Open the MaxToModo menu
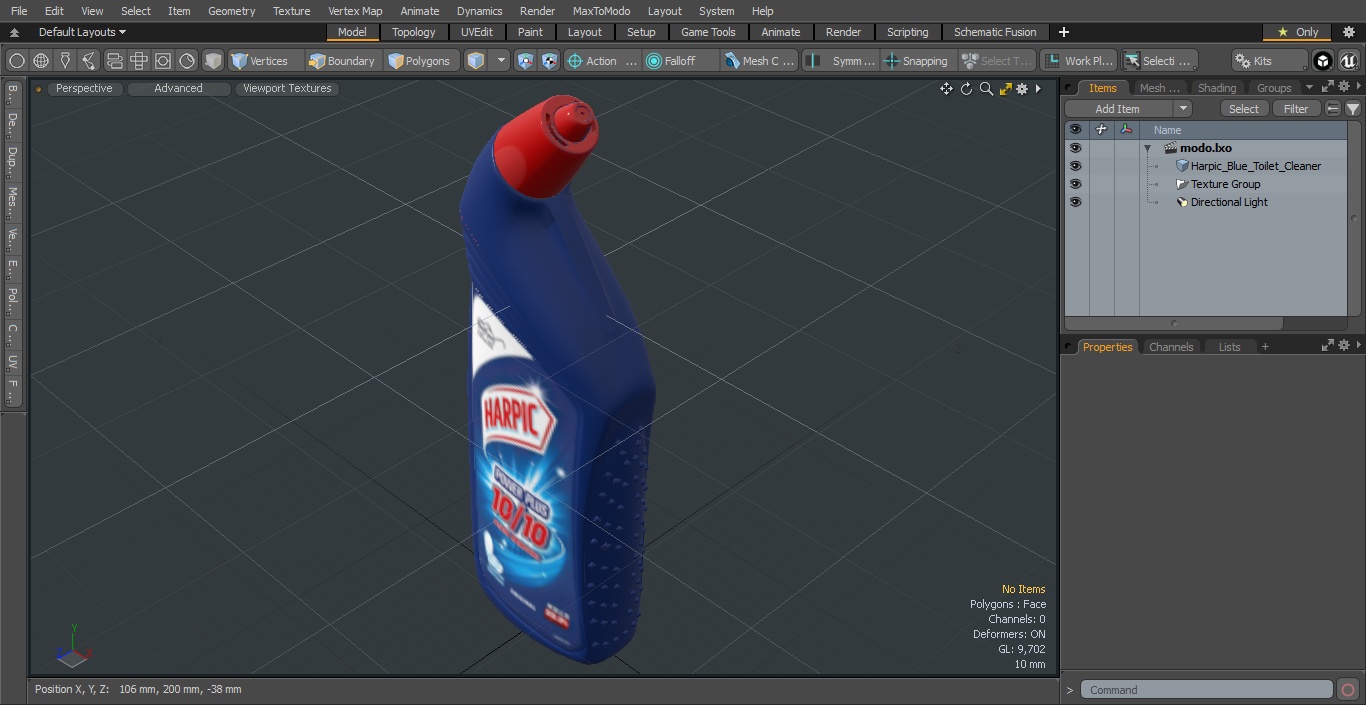Image resolution: width=1366 pixels, height=705 pixels. pyautogui.click(x=601, y=11)
